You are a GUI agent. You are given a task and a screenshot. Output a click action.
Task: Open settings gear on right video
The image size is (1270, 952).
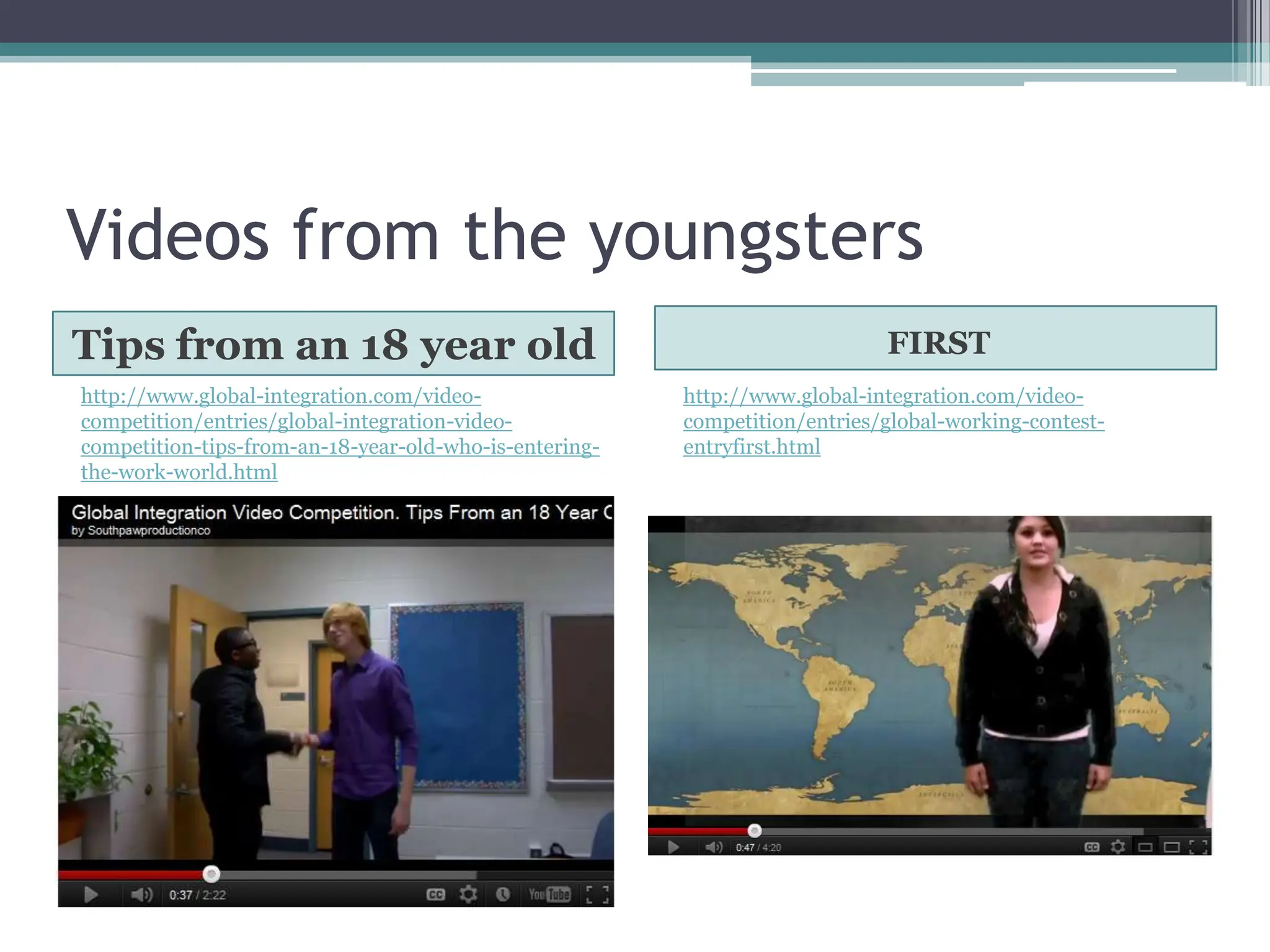pyautogui.click(x=1118, y=847)
